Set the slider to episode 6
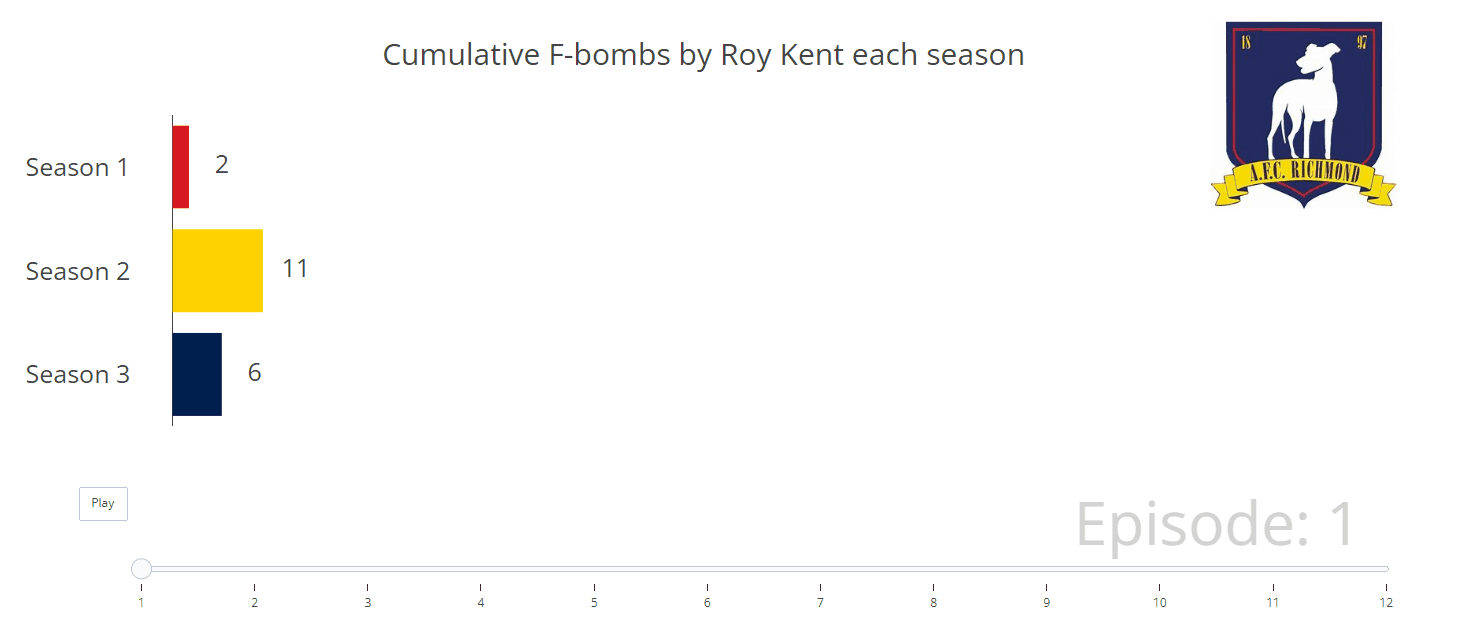Screen dimensions: 1472x619 (707, 569)
